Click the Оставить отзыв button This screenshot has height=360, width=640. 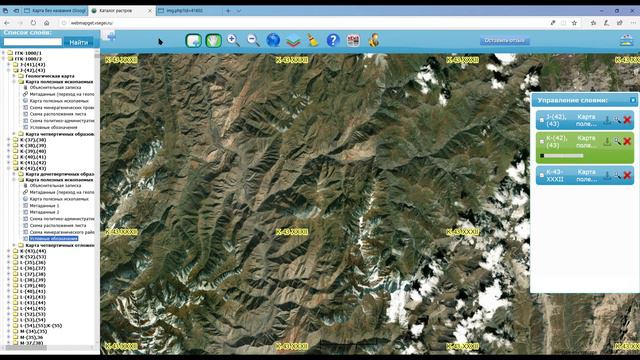(x=504, y=40)
